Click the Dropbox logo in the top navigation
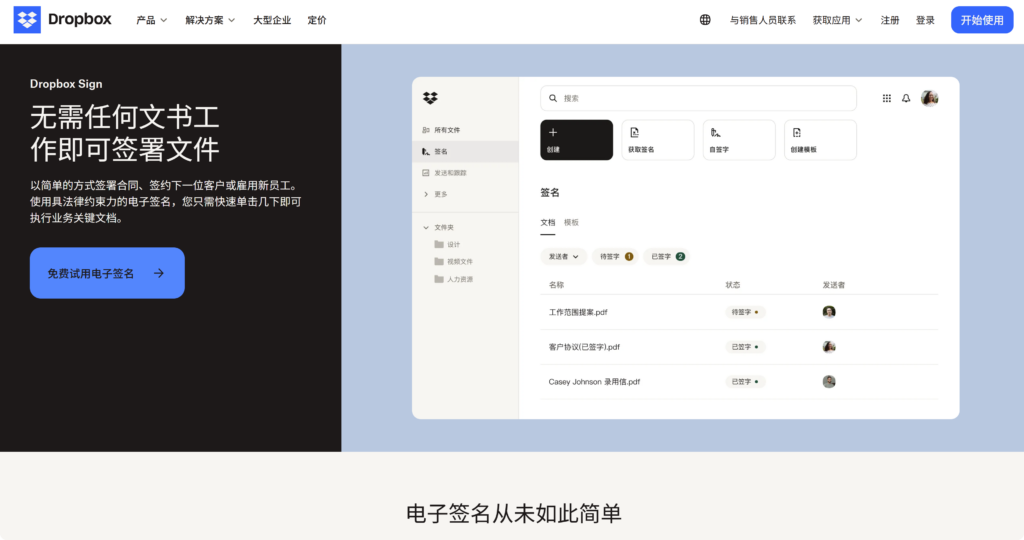The height and width of the screenshot is (540, 1024). click(63, 20)
